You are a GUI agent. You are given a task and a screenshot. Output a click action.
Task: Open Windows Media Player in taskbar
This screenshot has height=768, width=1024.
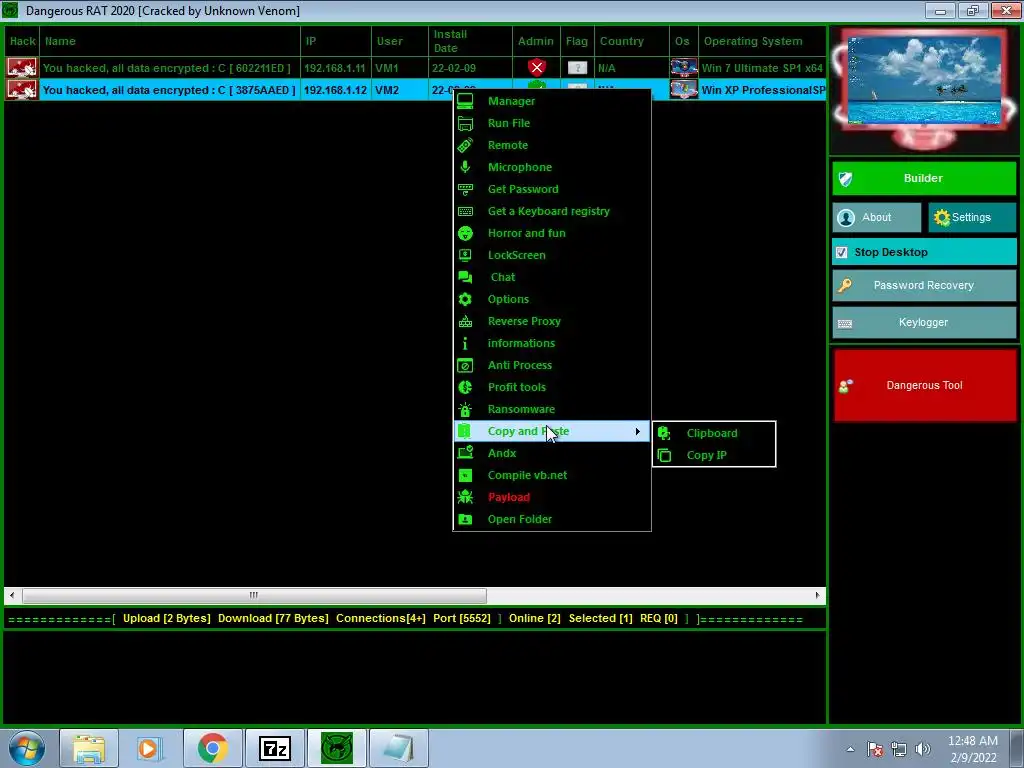pyautogui.click(x=151, y=748)
